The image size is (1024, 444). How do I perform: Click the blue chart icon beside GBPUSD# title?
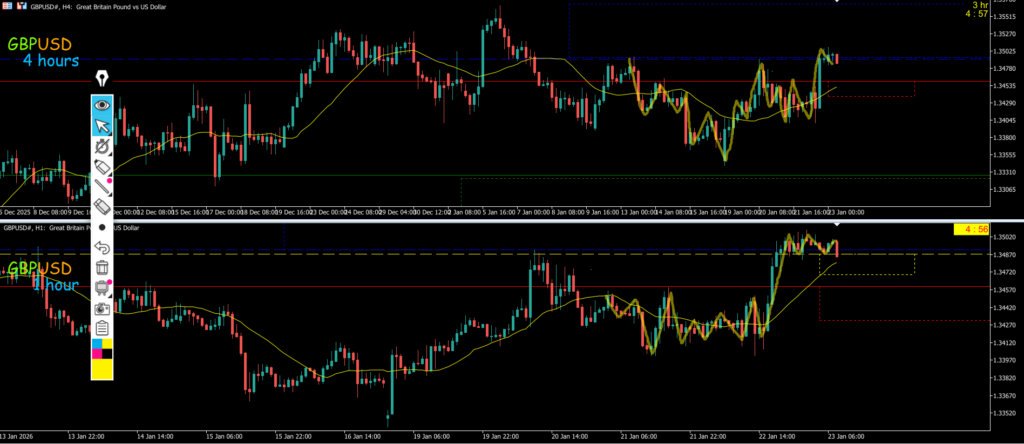[x=21, y=6]
